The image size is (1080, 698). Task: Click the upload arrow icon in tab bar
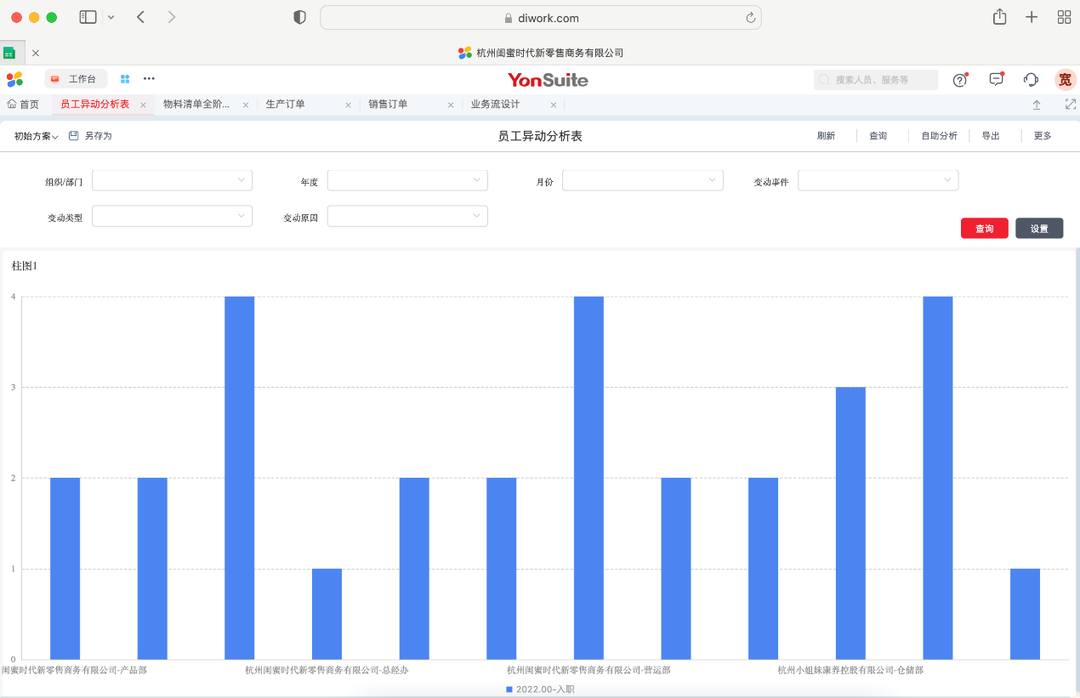coord(1037,105)
